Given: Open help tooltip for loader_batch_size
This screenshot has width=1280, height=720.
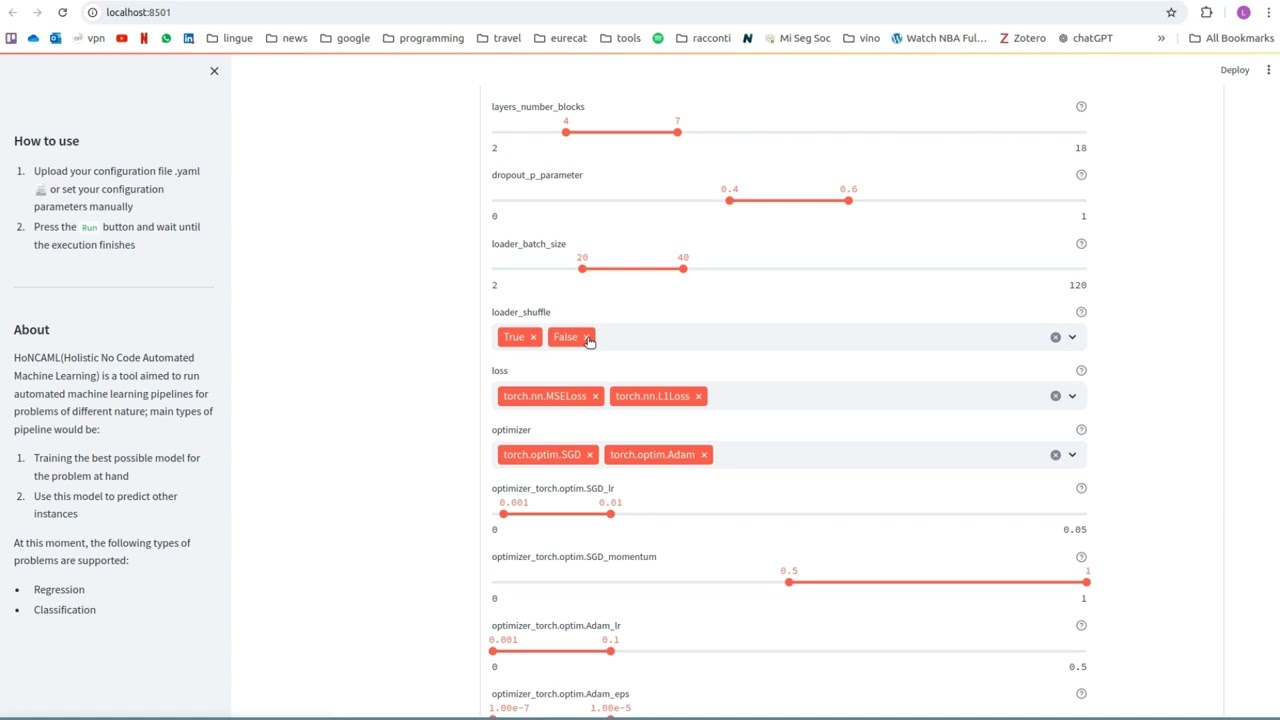Looking at the screenshot, I should click(x=1081, y=244).
